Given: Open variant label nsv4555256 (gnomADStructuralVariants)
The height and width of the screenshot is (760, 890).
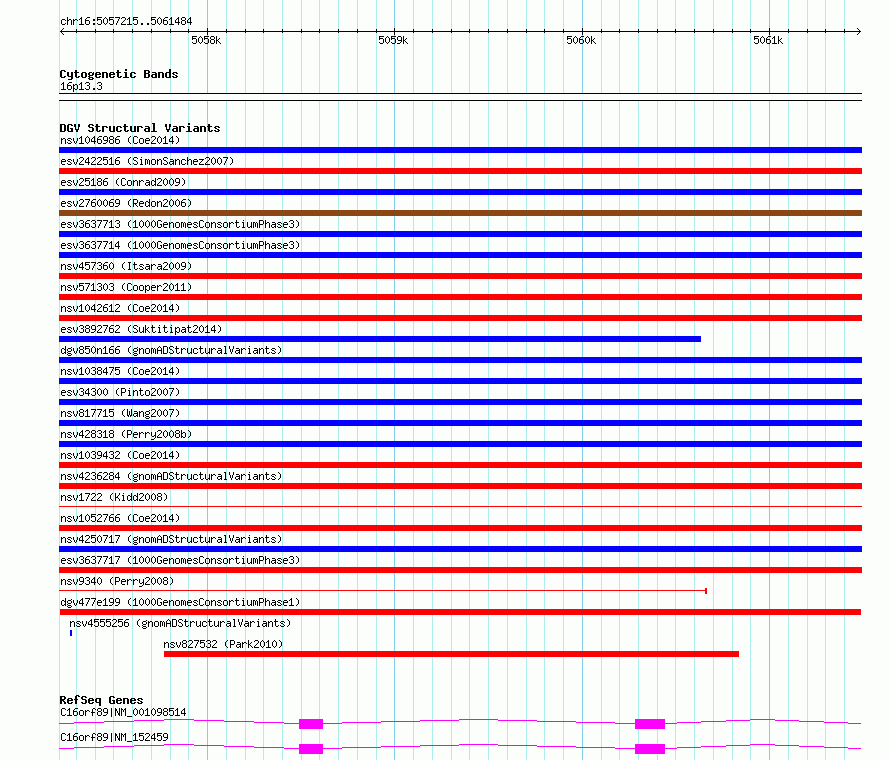Looking at the screenshot, I should pyautogui.click(x=180, y=623).
